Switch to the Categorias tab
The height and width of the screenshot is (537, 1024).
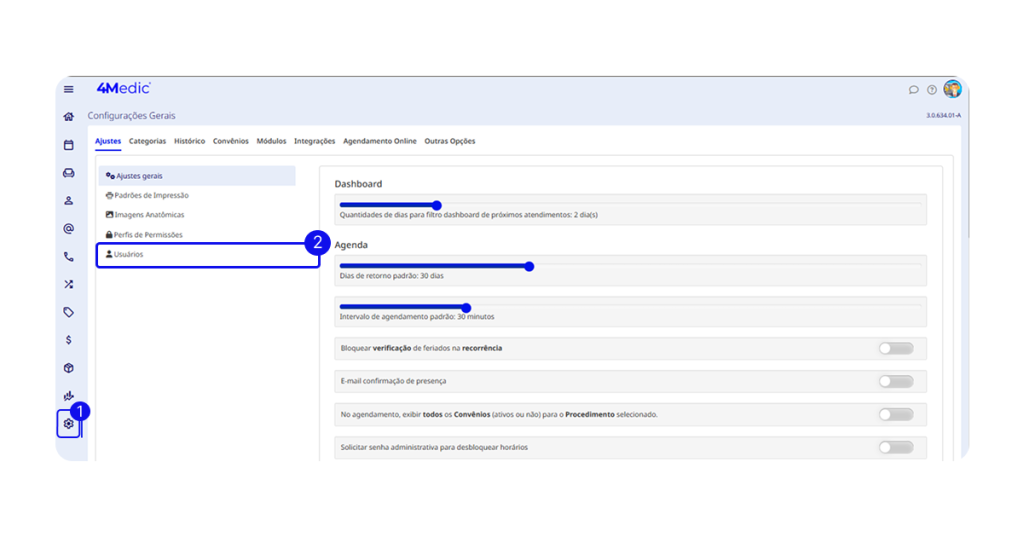(x=147, y=141)
